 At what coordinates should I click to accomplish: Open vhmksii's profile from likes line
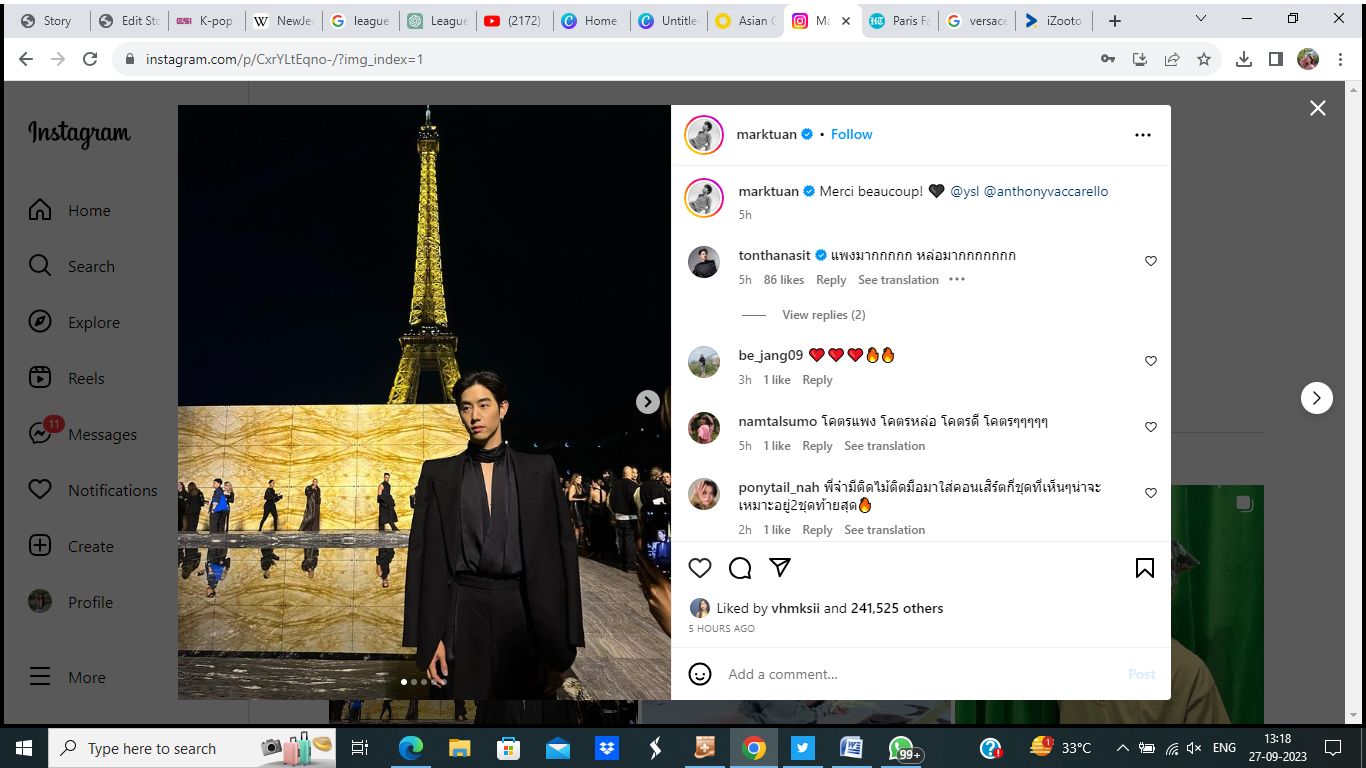(795, 608)
